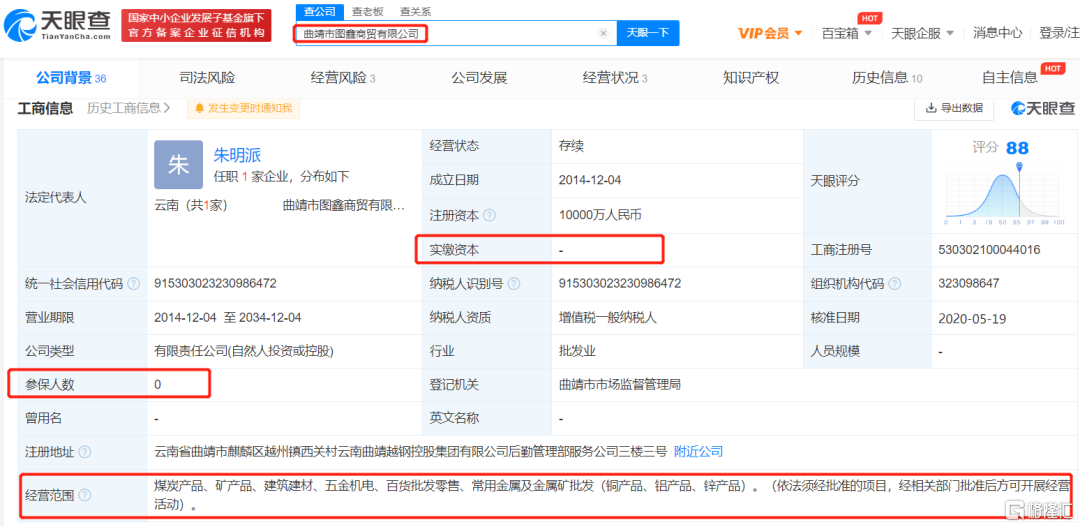Open 消息中心 message center
The height and width of the screenshot is (527, 1080).
pyautogui.click(x=997, y=33)
